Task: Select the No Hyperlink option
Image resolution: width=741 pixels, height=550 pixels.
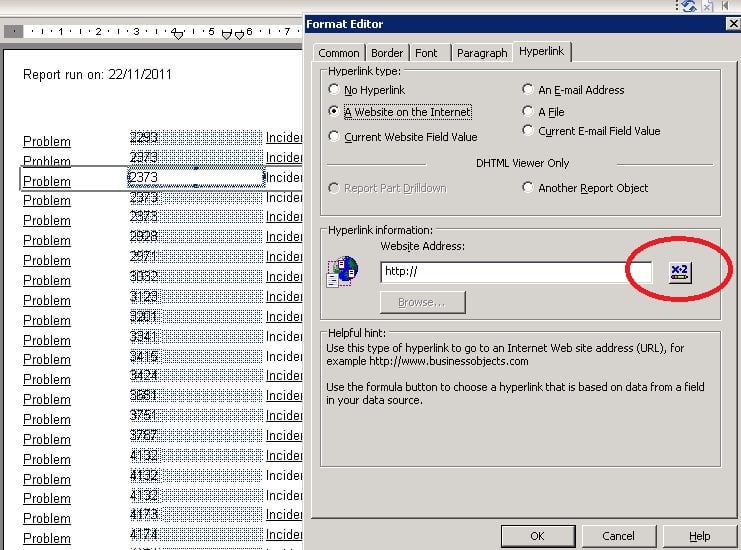Action: [x=335, y=90]
